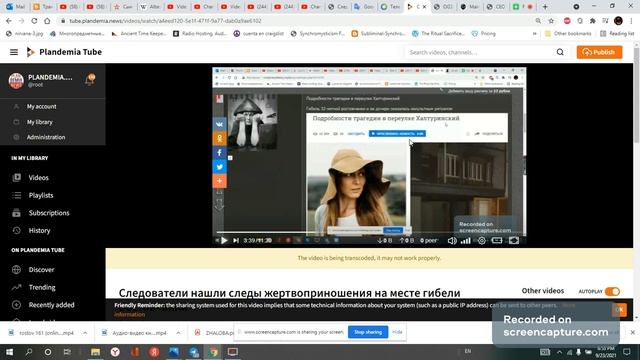640x360 pixels.
Task: Open My library in the sidebar
Action: coord(40,122)
